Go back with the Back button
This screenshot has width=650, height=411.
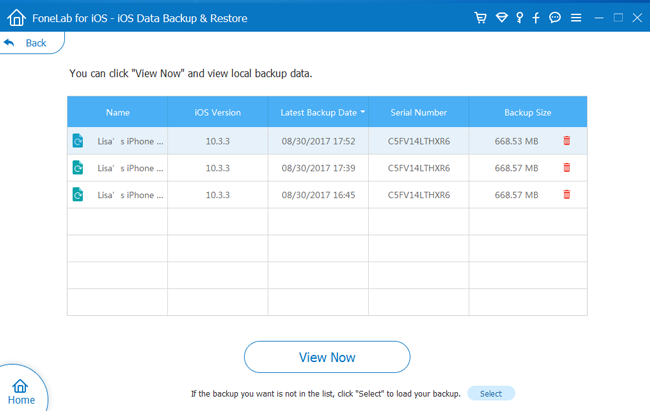(32, 43)
